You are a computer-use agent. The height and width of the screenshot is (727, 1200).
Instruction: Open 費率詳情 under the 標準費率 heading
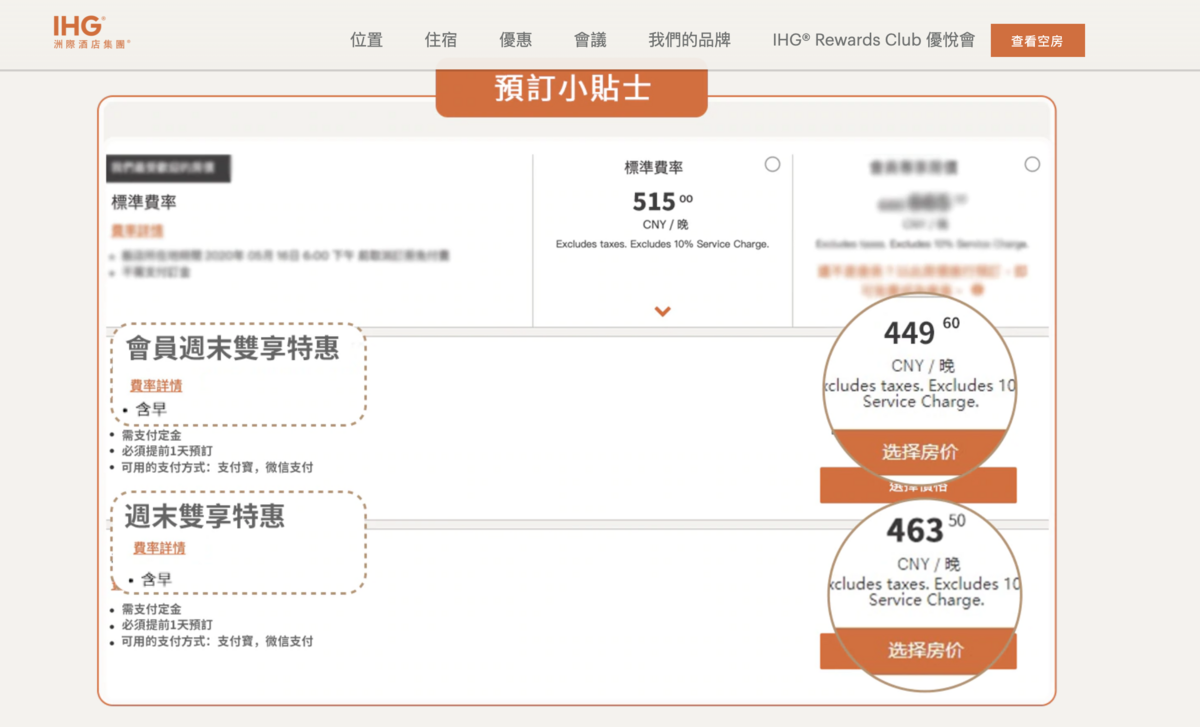pos(137,231)
